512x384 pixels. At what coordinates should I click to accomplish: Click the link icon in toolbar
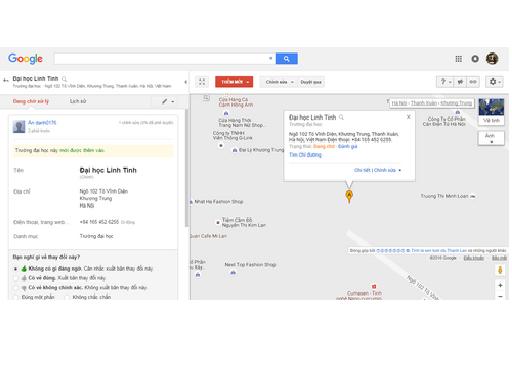[x=473, y=82]
